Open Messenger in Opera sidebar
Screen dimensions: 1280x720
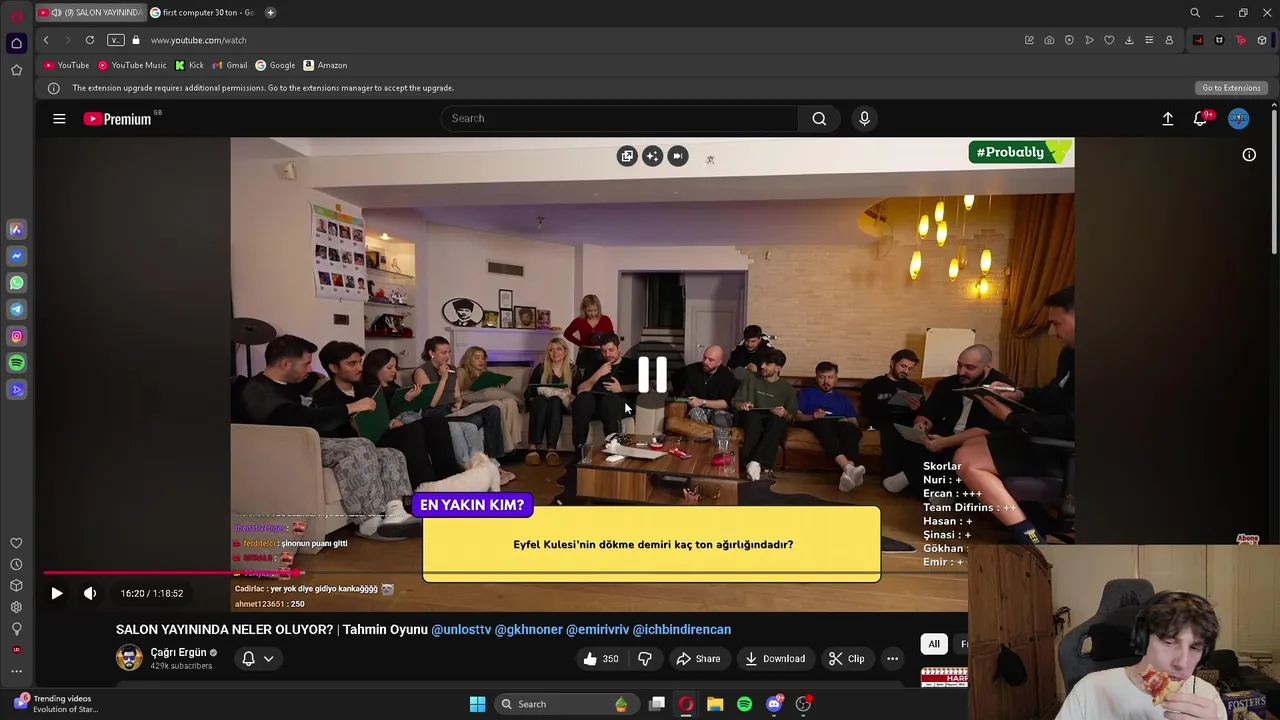click(16, 256)
